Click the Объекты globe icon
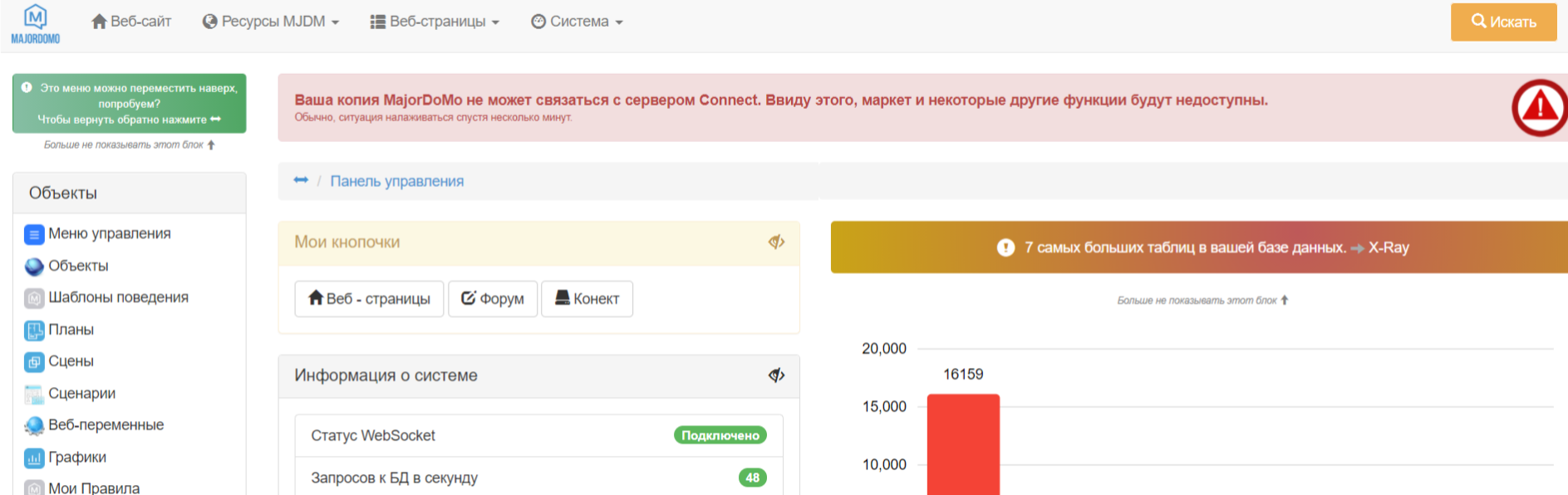1568x495 pixels. point(34,267)
